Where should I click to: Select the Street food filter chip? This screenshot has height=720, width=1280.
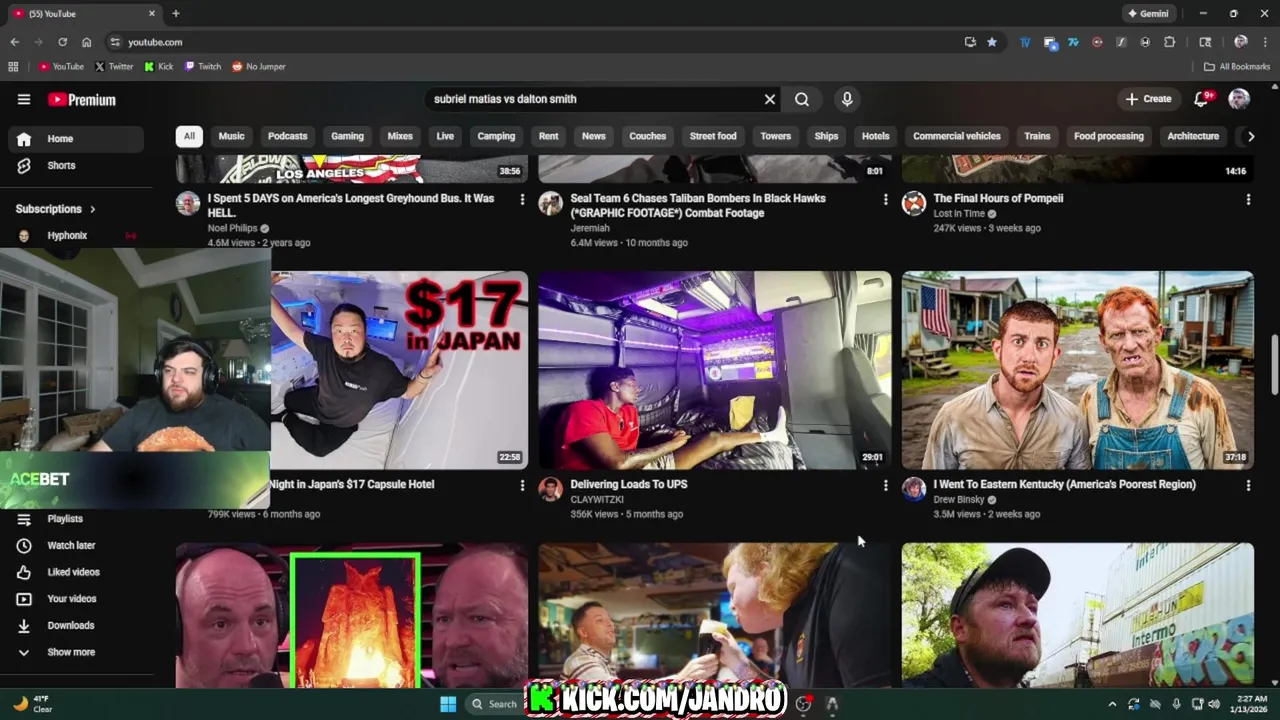click(713, 136)
